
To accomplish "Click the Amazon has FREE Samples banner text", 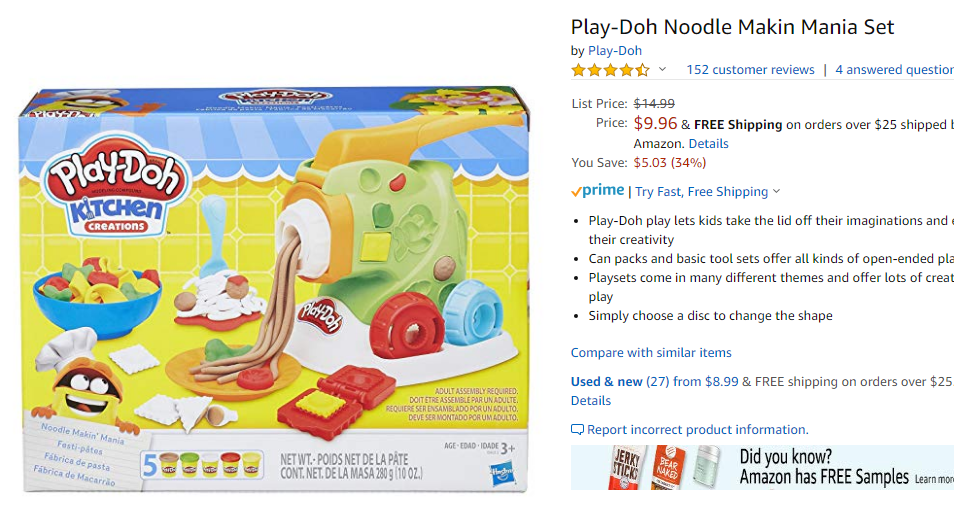I will pos(824,477).
